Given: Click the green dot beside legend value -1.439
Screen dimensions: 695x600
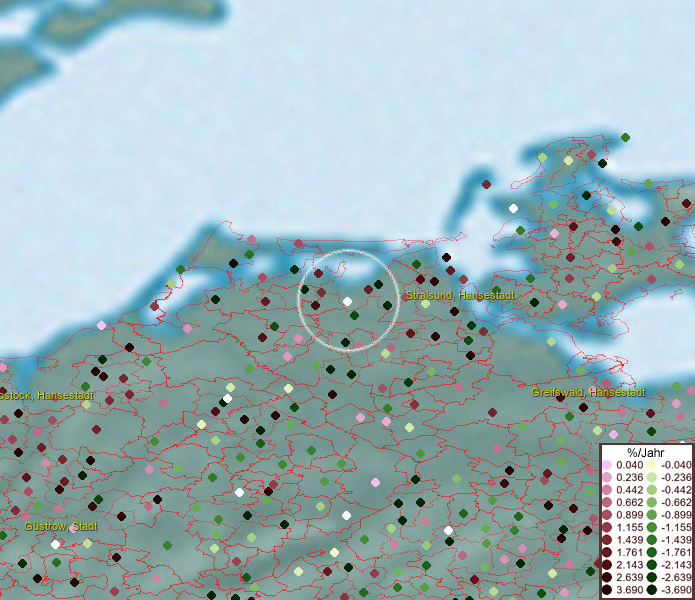Looking at the screenshot, I should [652, 540].
